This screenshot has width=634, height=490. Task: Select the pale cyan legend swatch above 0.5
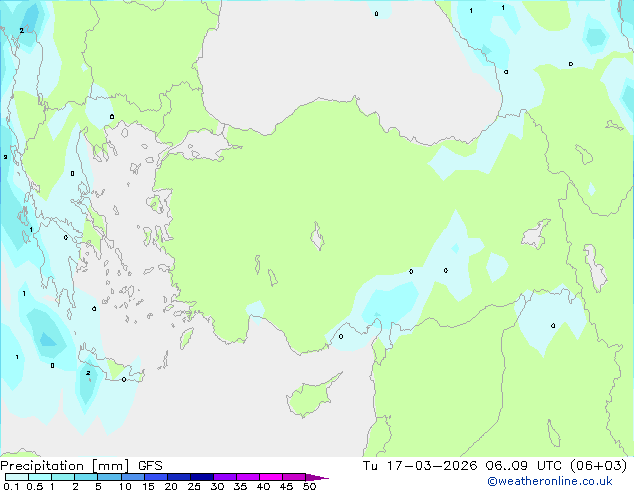tap(40, 477)
